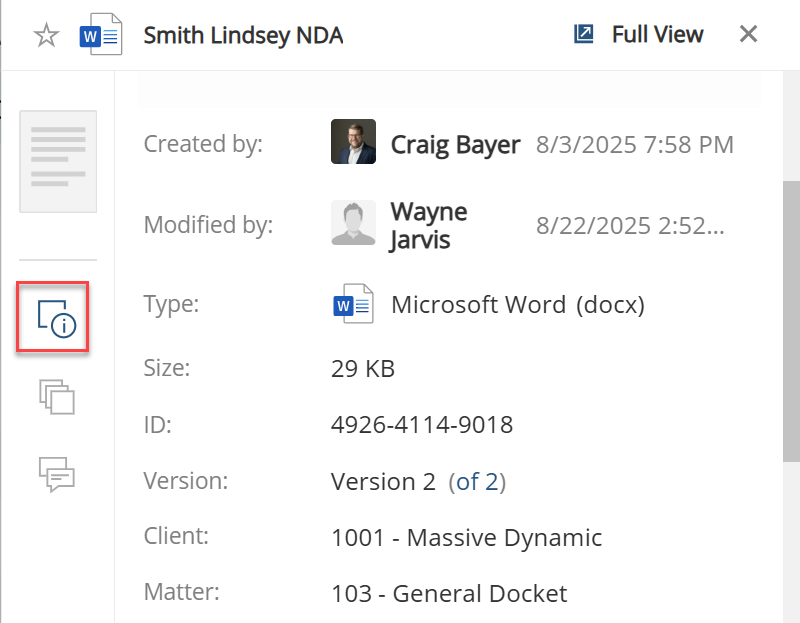Click the Smith Lindsey NDA title
Image resolution: width=800 pixels, height=623 pixels.
click(x=243, y=36)
